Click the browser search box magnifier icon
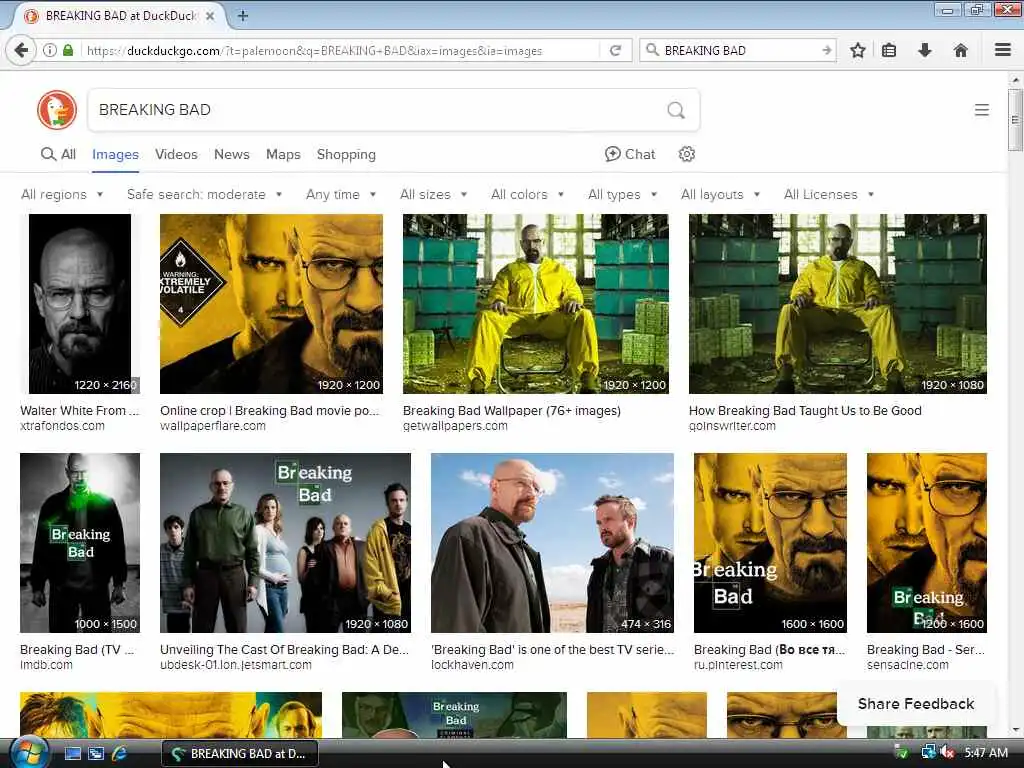Viewport: 1024px width, 768px height. [652, 50]
